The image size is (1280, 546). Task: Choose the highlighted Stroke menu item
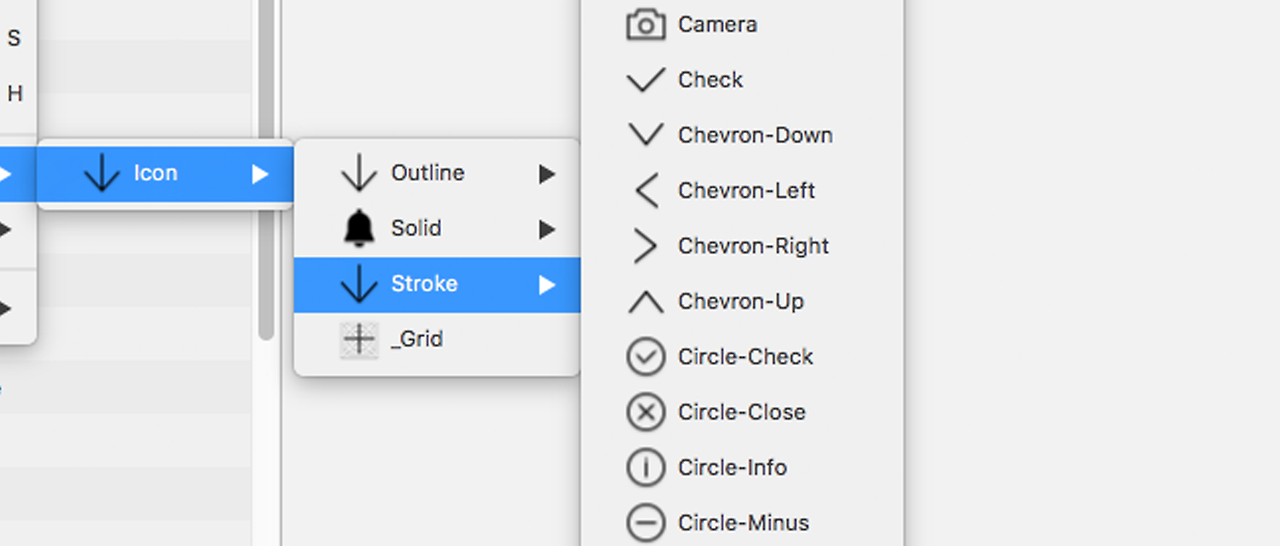[424, 284]
